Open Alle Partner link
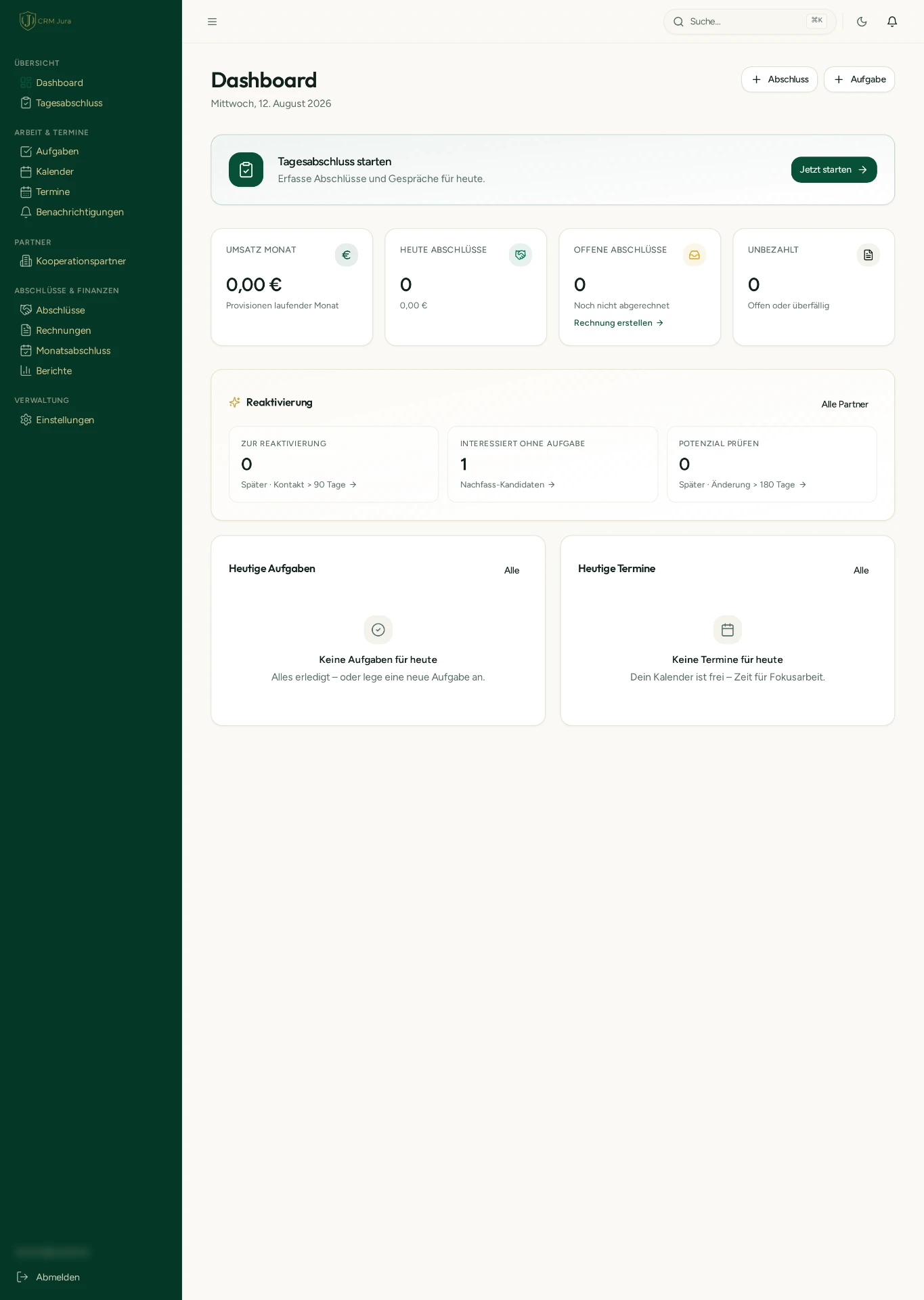Image resolution: width=924 pixels, height=1300 pixels. pos(845,404)
